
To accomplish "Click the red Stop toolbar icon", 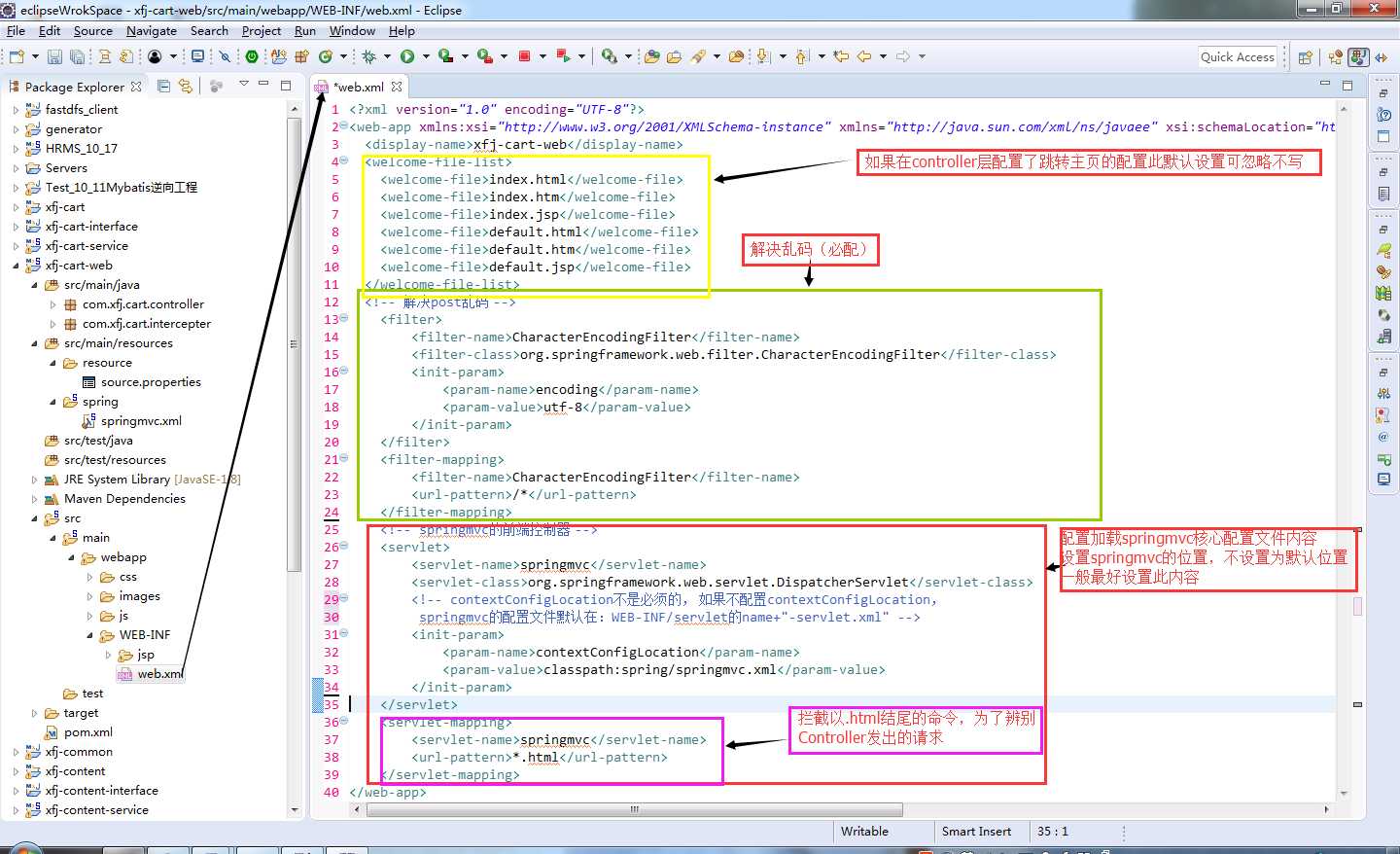I will [524, 56].
